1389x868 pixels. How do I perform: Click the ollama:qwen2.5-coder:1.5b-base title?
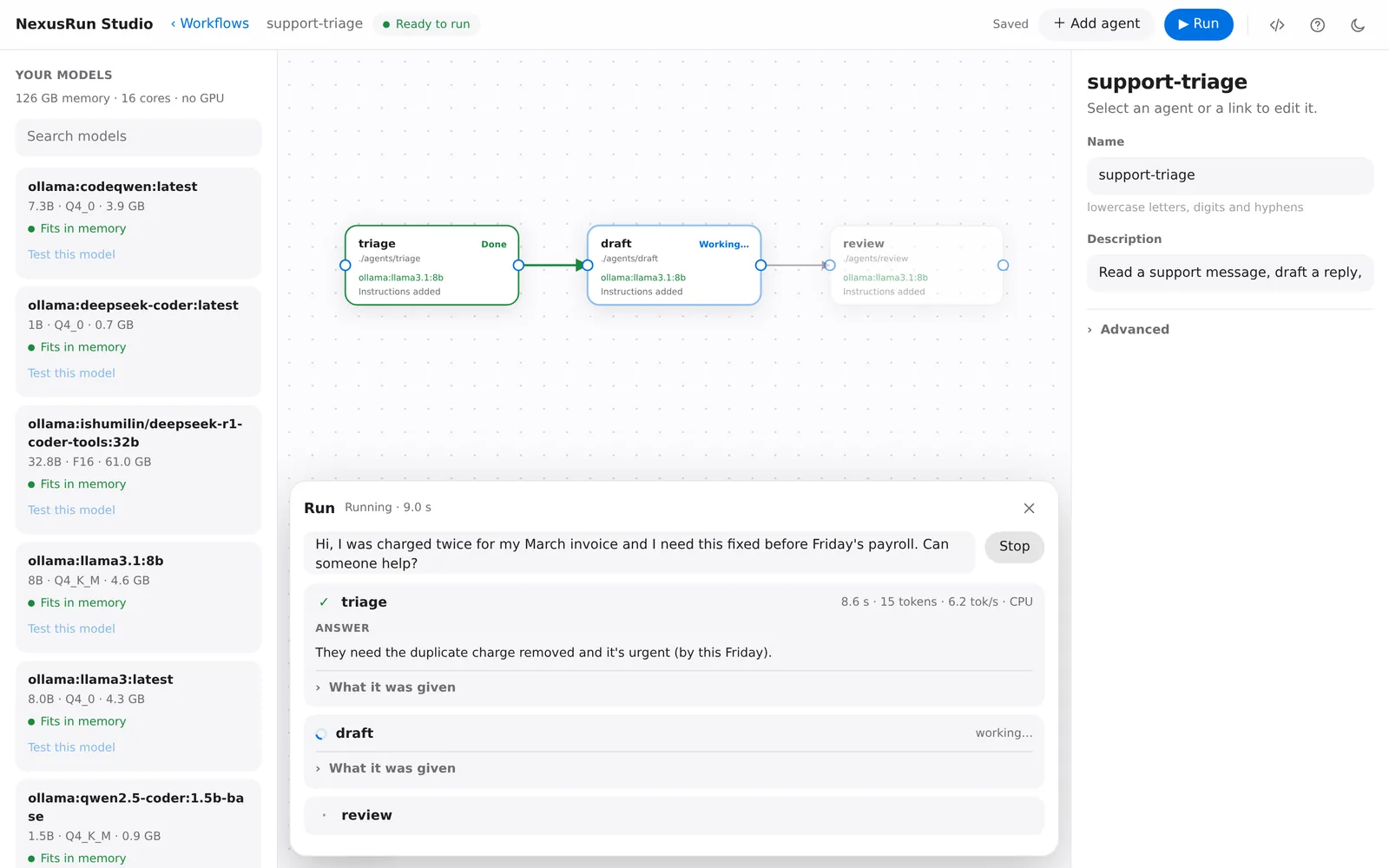pyautogui.click(x=135, y=807)
